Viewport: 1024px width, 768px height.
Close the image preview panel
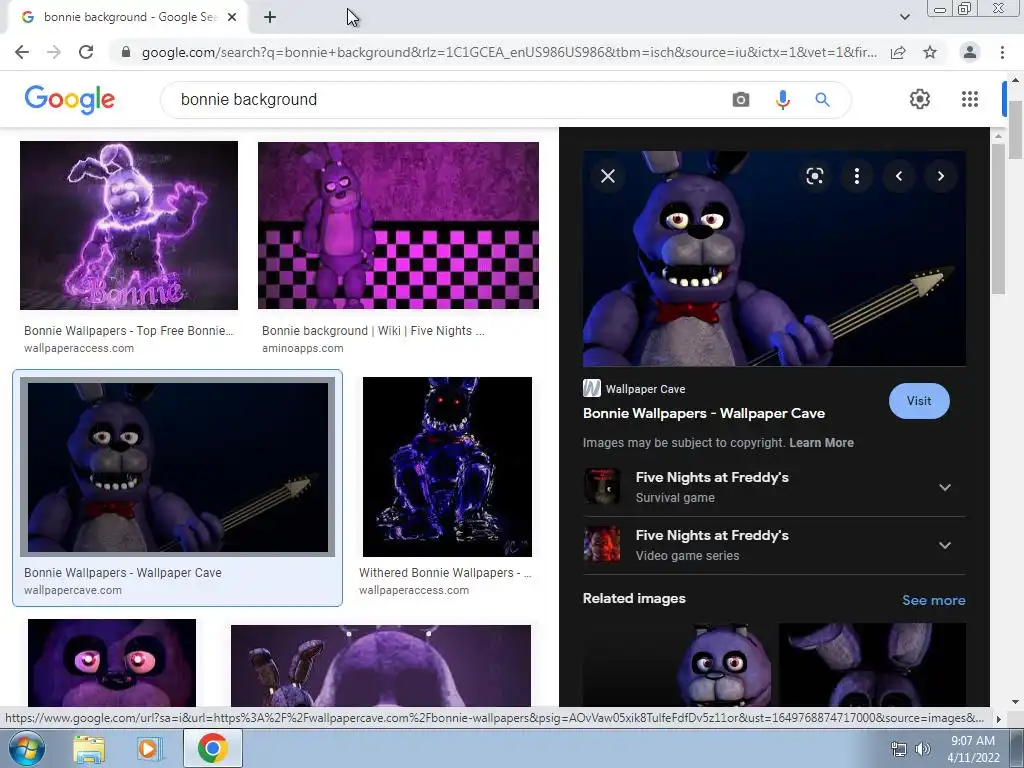point(608,176)
